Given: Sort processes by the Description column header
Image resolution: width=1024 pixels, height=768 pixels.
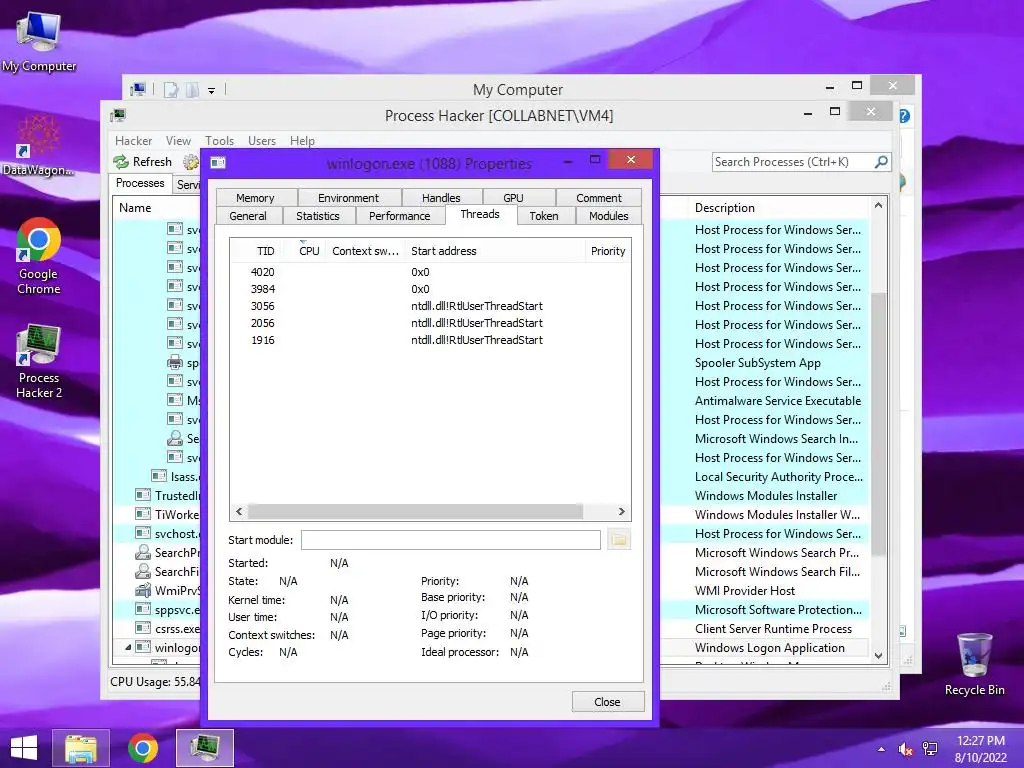Looking at the screenshot, I should (725, 208).
